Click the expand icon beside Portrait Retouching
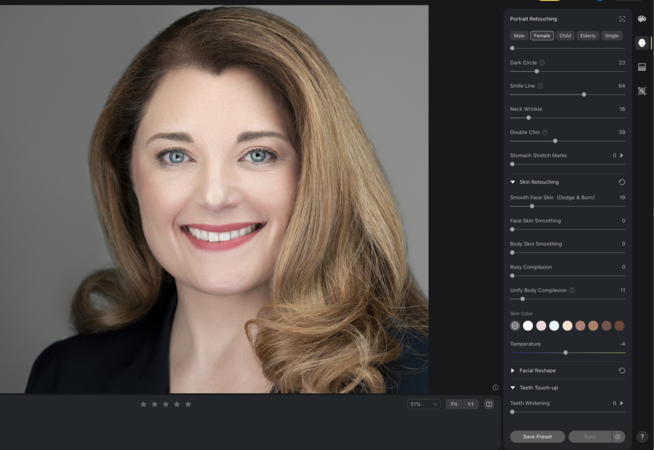 click(x=622, y=18)
